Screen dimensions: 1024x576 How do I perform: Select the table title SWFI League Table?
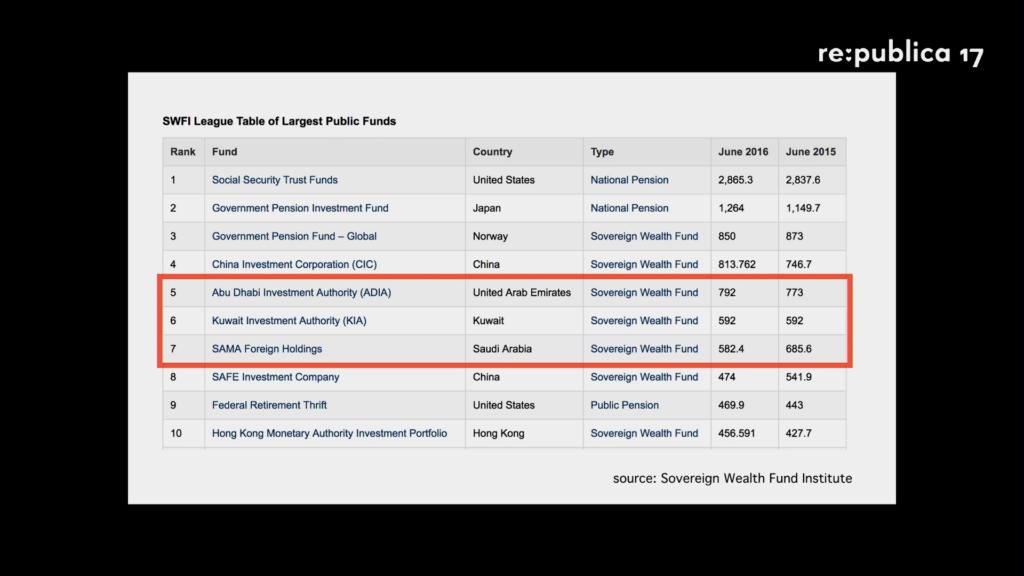coord(279,121)
